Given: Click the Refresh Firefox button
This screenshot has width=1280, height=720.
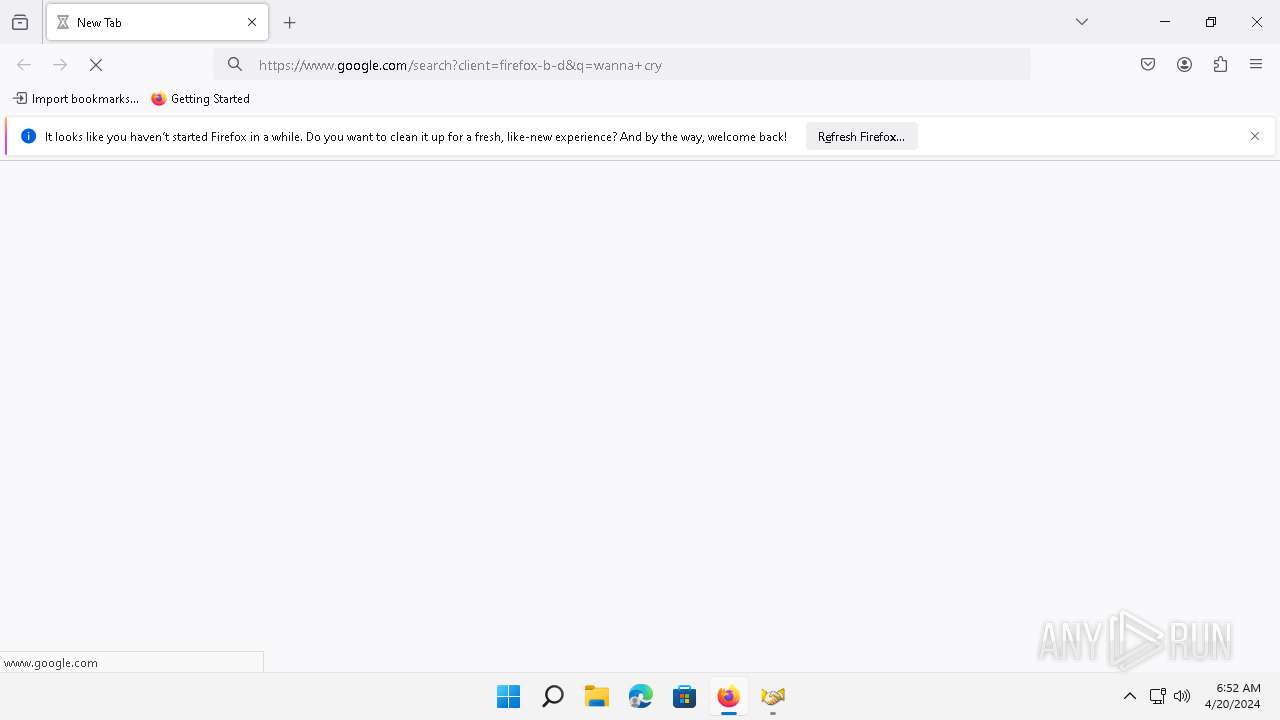Looking at the screenshot, I should coord(861,136).
